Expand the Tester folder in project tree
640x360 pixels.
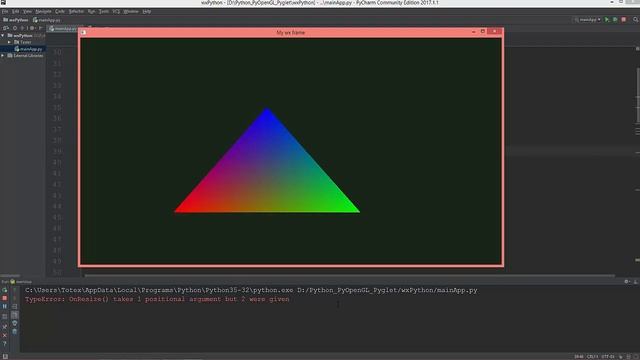click(9, 42)
